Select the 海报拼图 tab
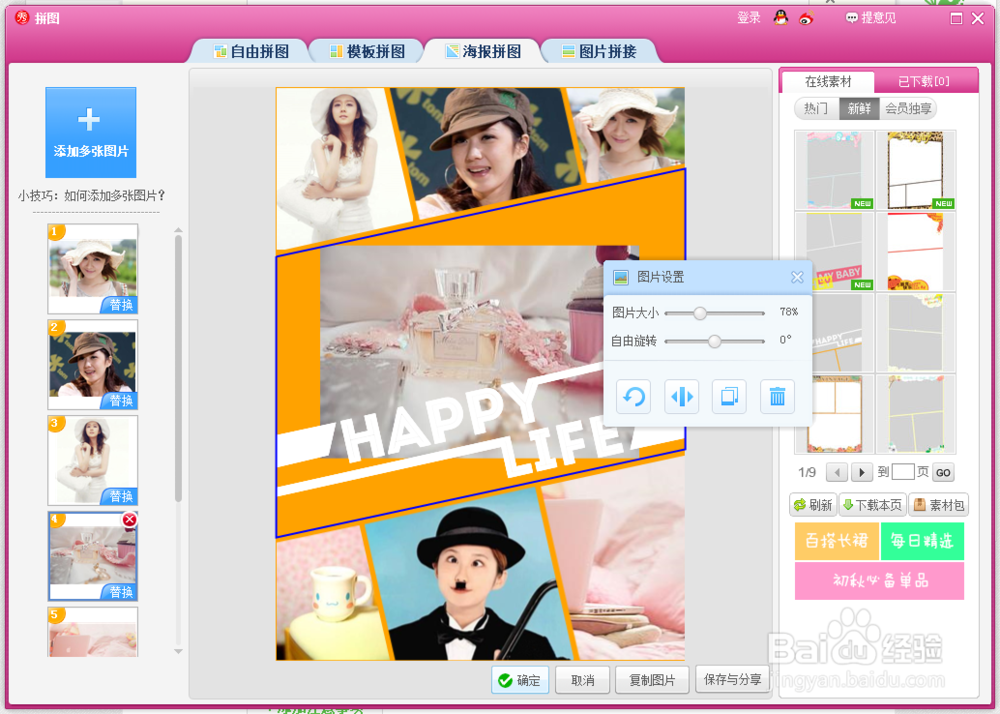Viewport: 1000px width, 714px height. (x=483, y=51)
